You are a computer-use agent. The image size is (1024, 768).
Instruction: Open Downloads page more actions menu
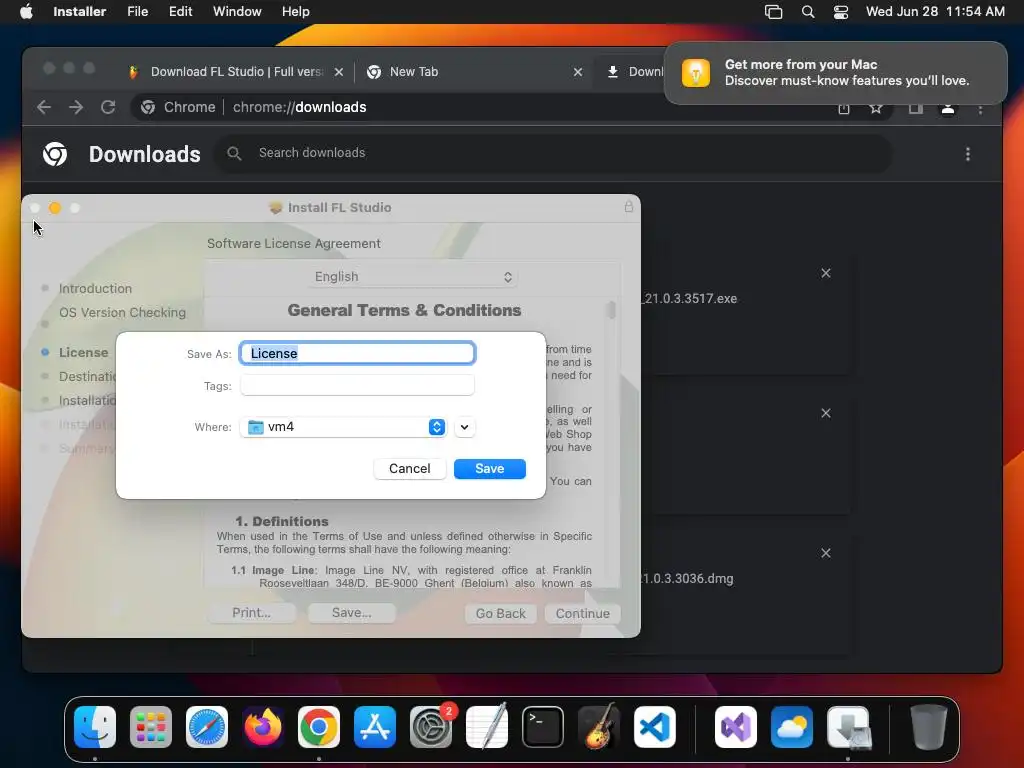968,154
